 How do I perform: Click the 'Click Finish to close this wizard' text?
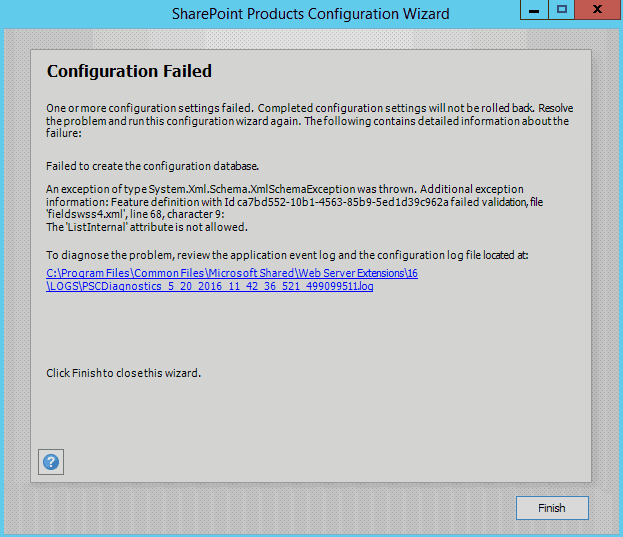(x=123, y=373)
